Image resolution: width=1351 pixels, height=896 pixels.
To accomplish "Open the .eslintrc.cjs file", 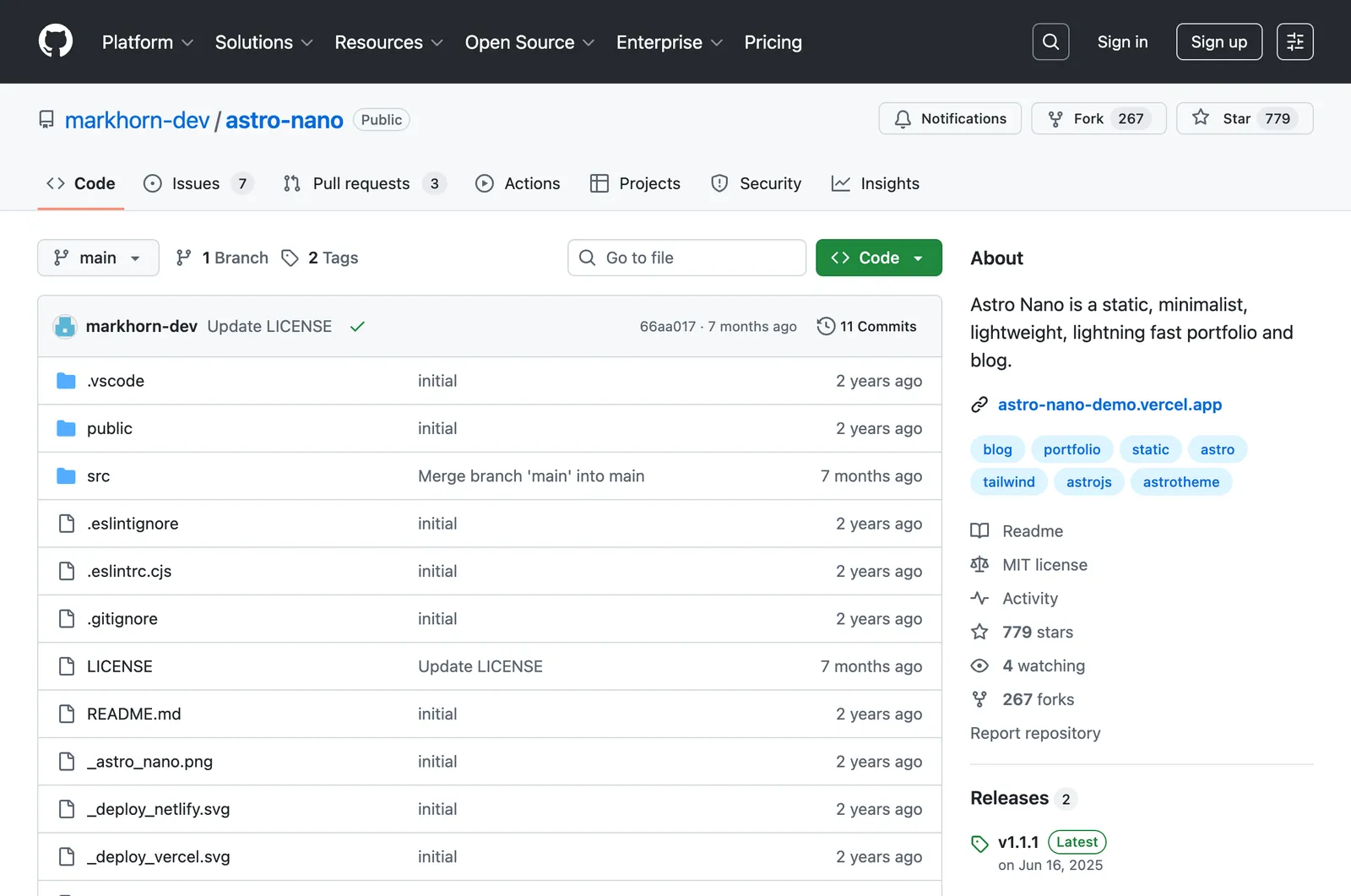I will tap(129, 572).
